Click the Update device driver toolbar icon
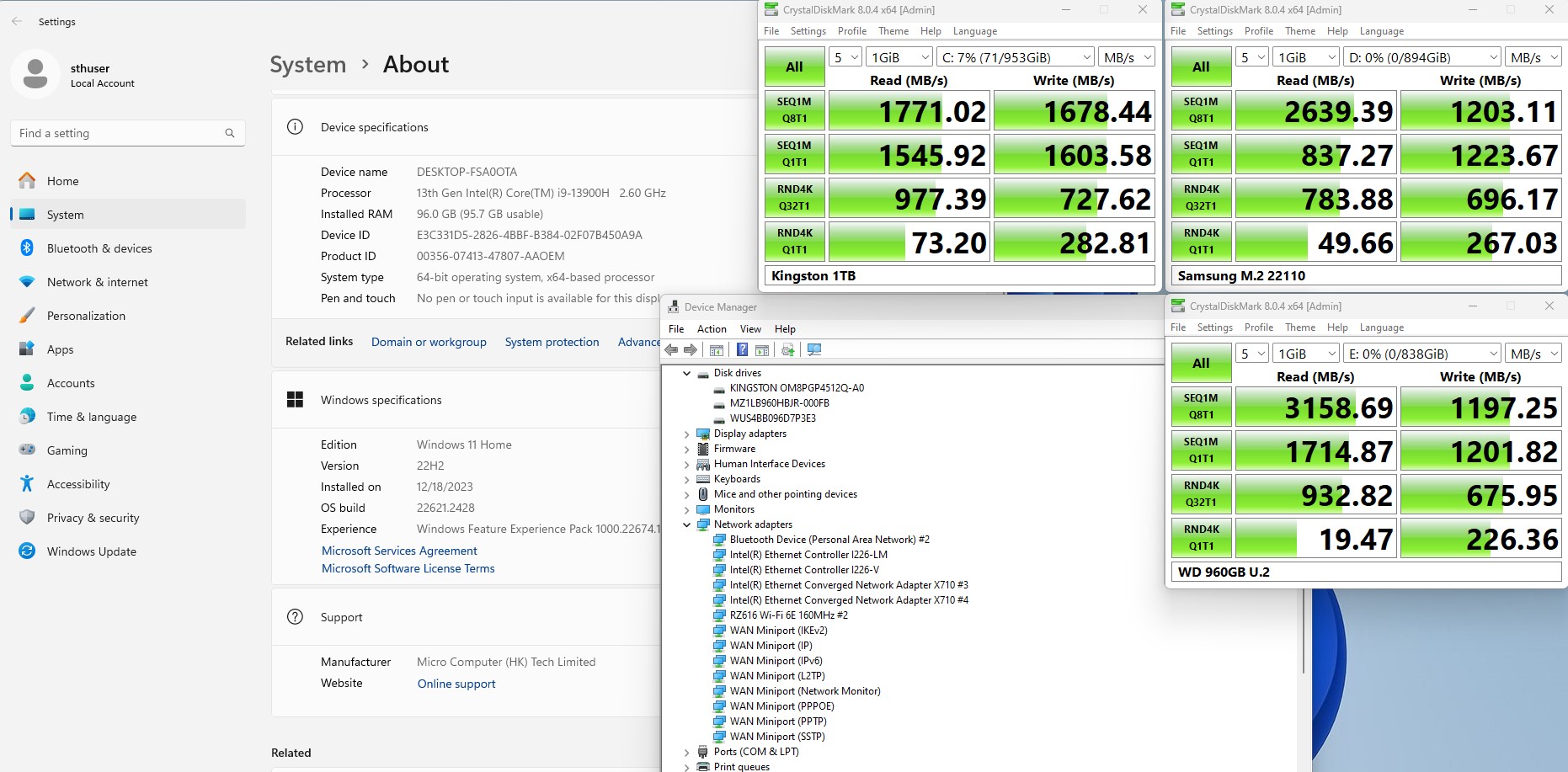The height and width of the screenshot is (772, 1568). (788, 350)
